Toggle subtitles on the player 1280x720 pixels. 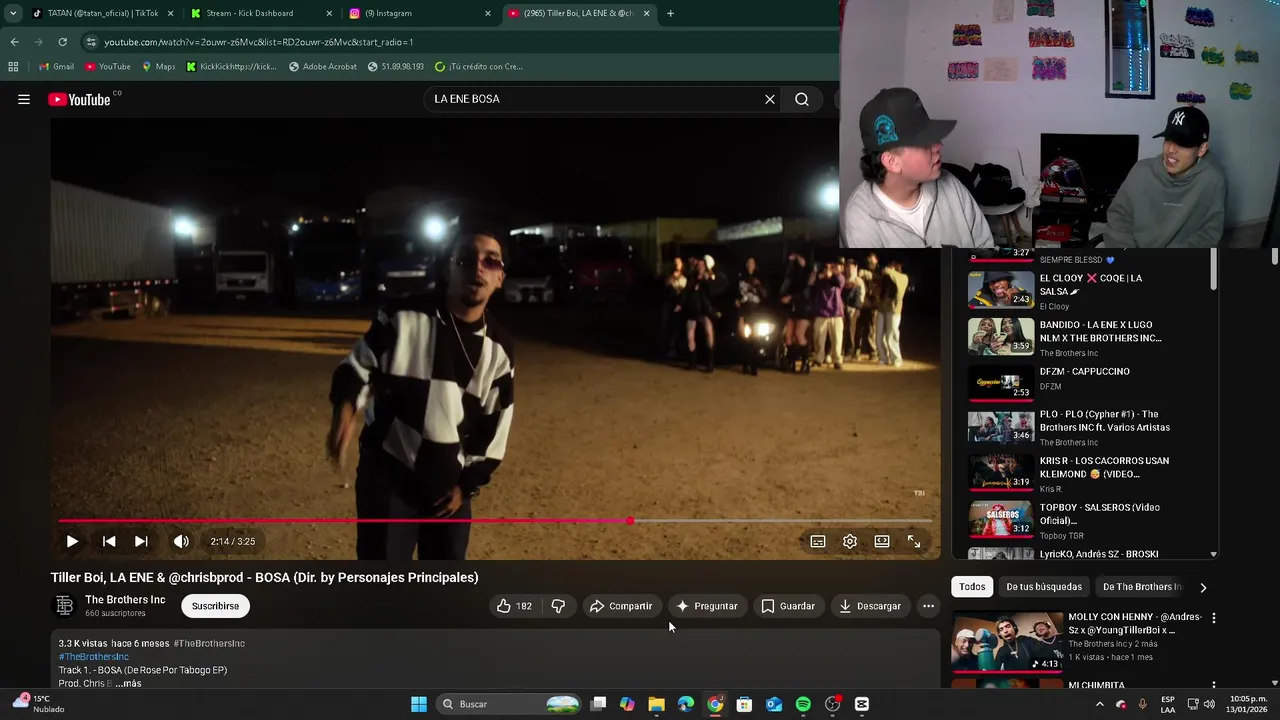818,541
